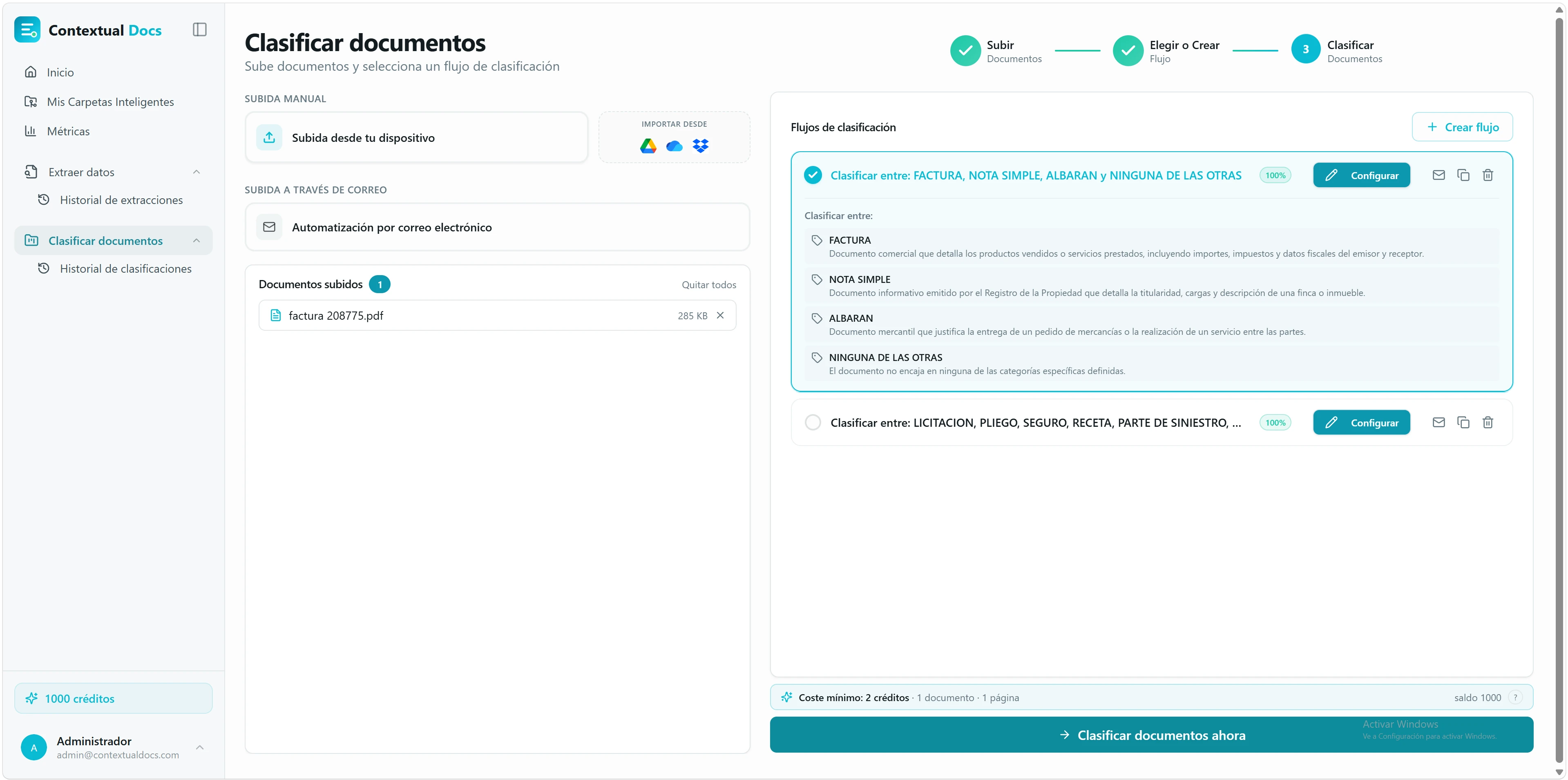Click the 100% badge on LICITACION flow
Viewport: 1568px width, 780px height.
[x=1275, y=423]
